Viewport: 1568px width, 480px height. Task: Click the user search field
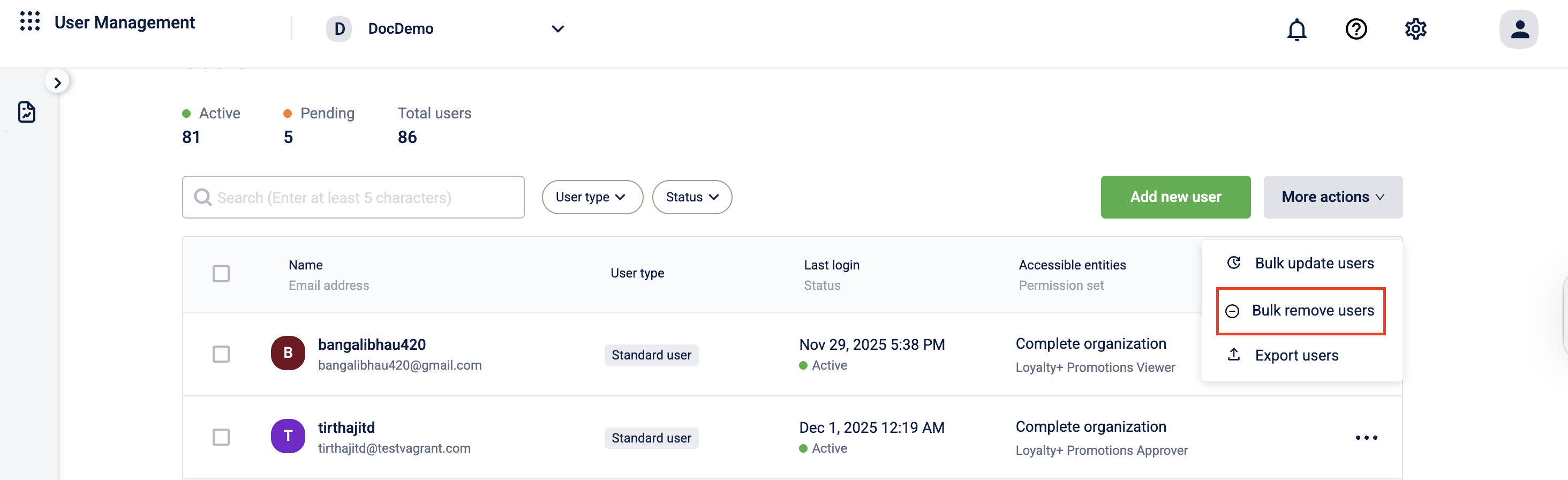(353, 197)
